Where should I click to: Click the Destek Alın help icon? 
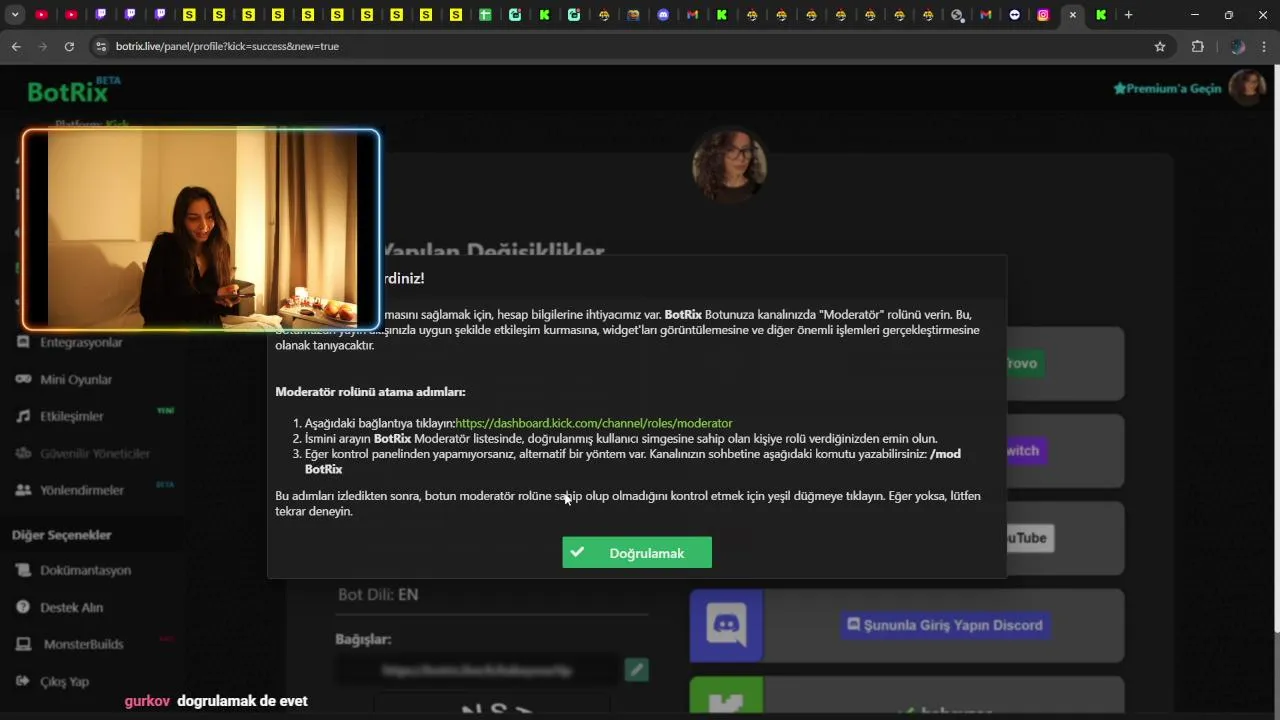pos(22,607)
